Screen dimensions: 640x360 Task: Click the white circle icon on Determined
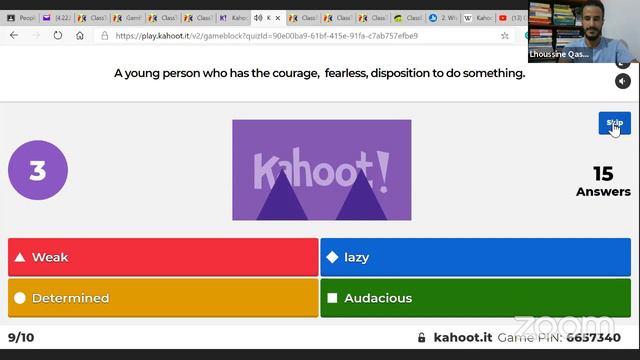[20, 298]
